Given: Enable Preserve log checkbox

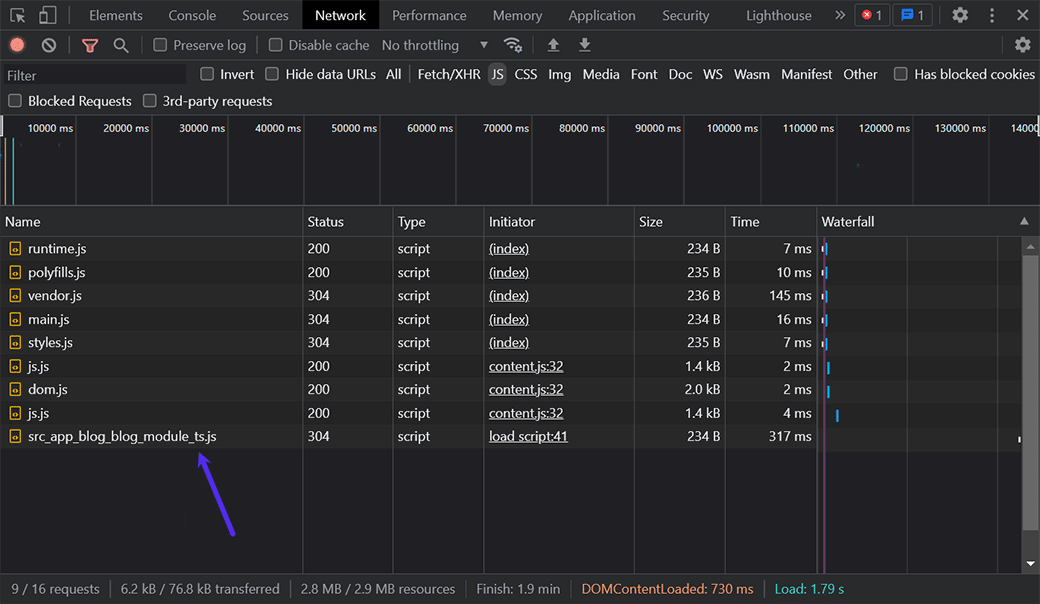Looking at the screenshot, I should (160, 45).
